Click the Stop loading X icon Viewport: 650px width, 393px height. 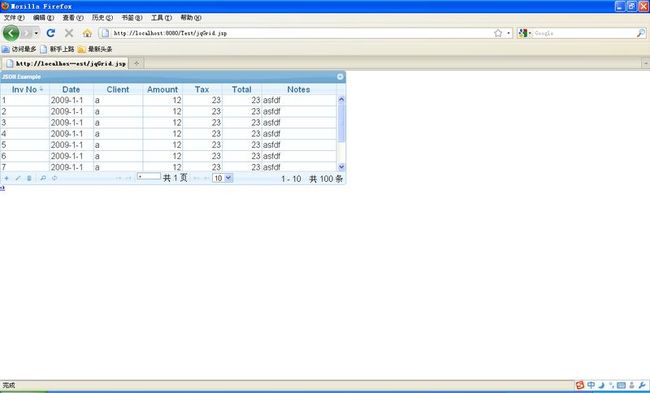(x=69, y=33)
